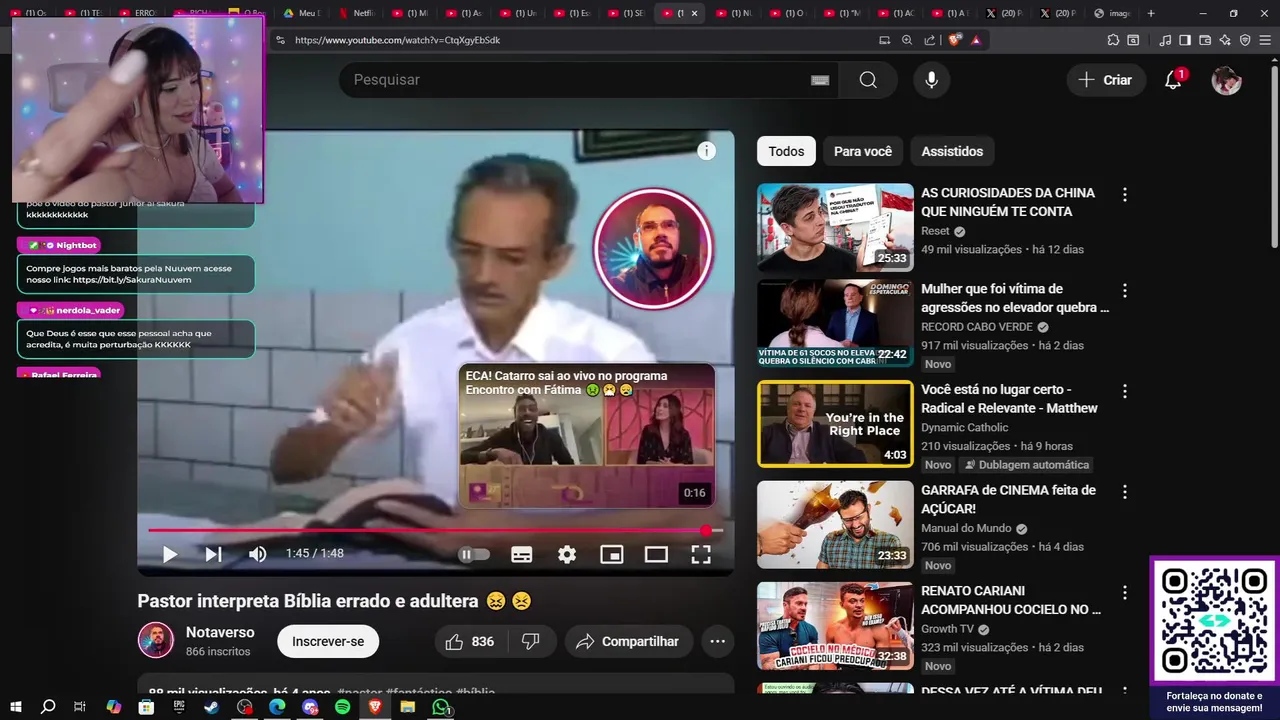The height and width of the screenshot is (720, 1280).
Task: Open the Notaverso channel name link
Action: tap(220, 632)
